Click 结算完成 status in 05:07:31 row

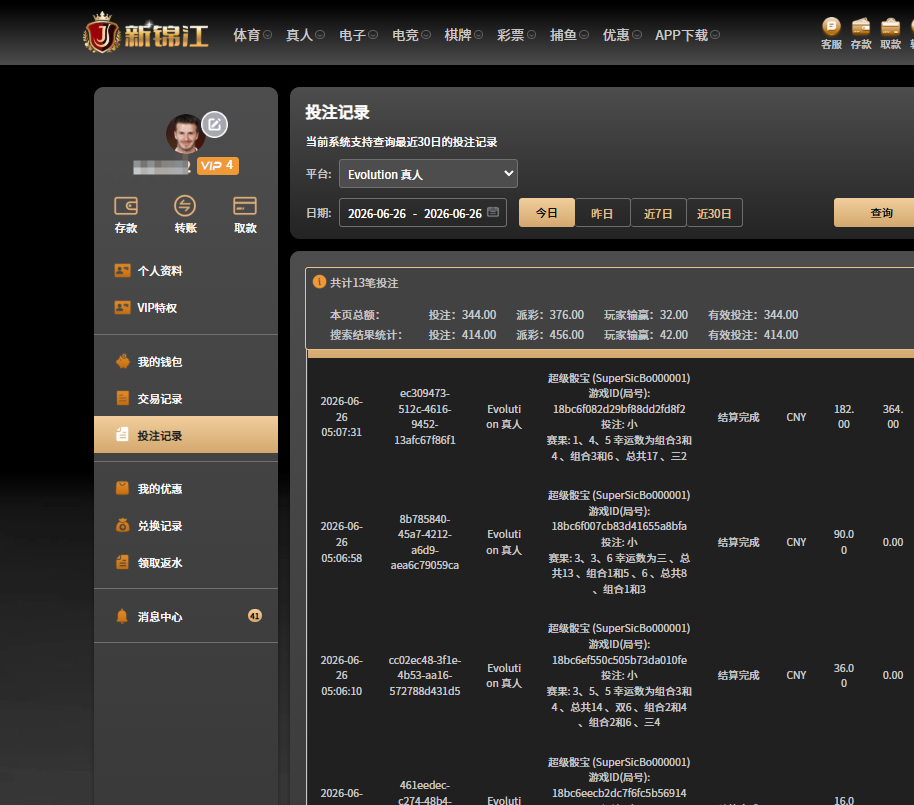tap(738, 417)
